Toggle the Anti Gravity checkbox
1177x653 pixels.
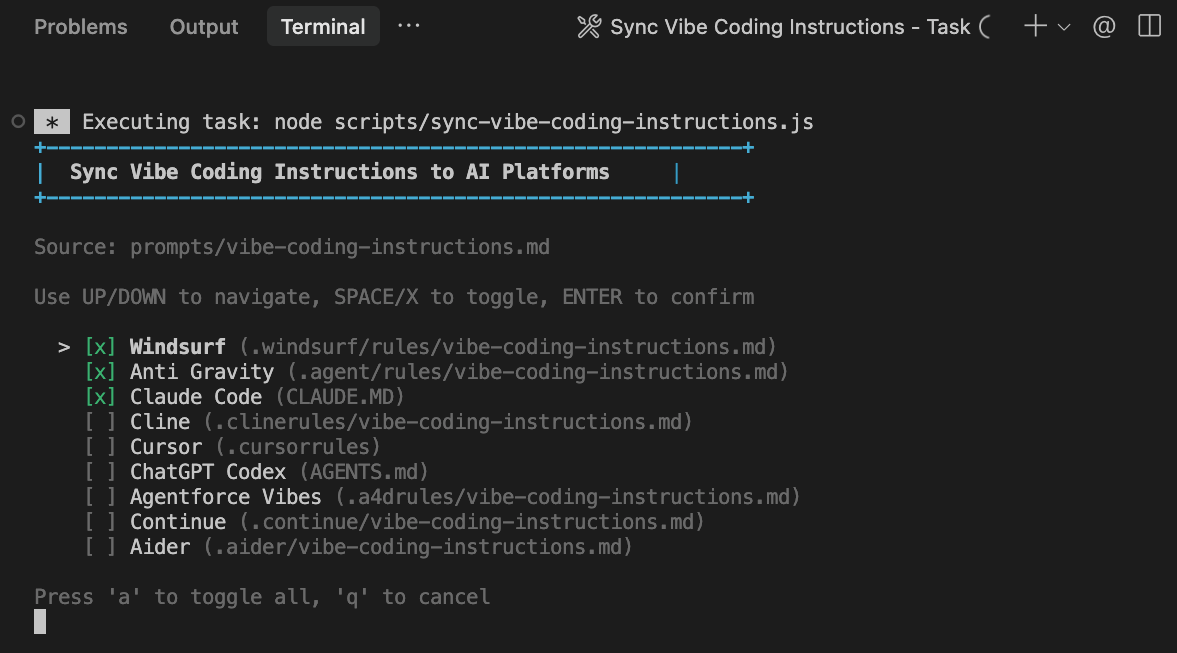[100, 372]
